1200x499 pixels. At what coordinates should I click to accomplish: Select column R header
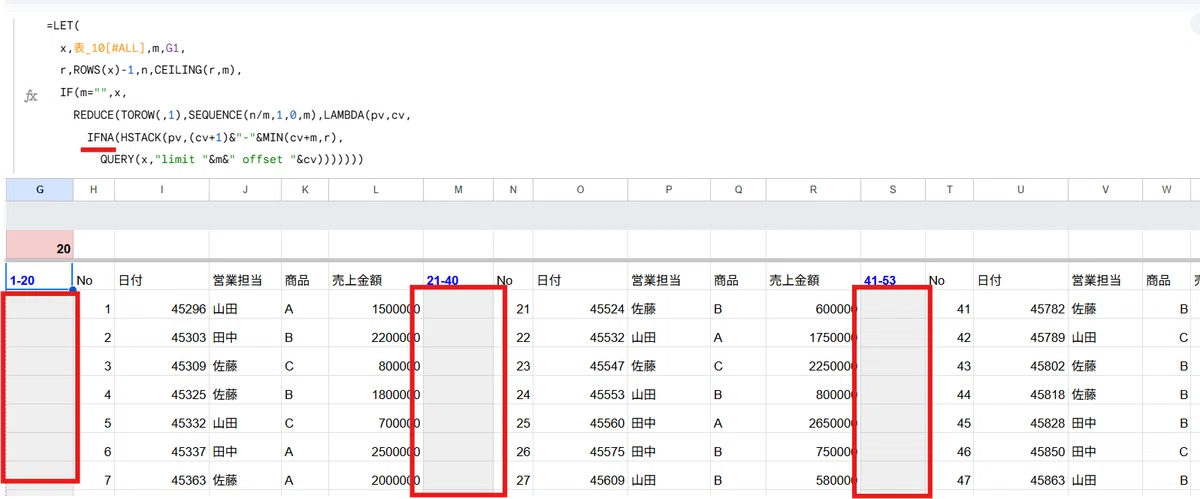[813, 189]
